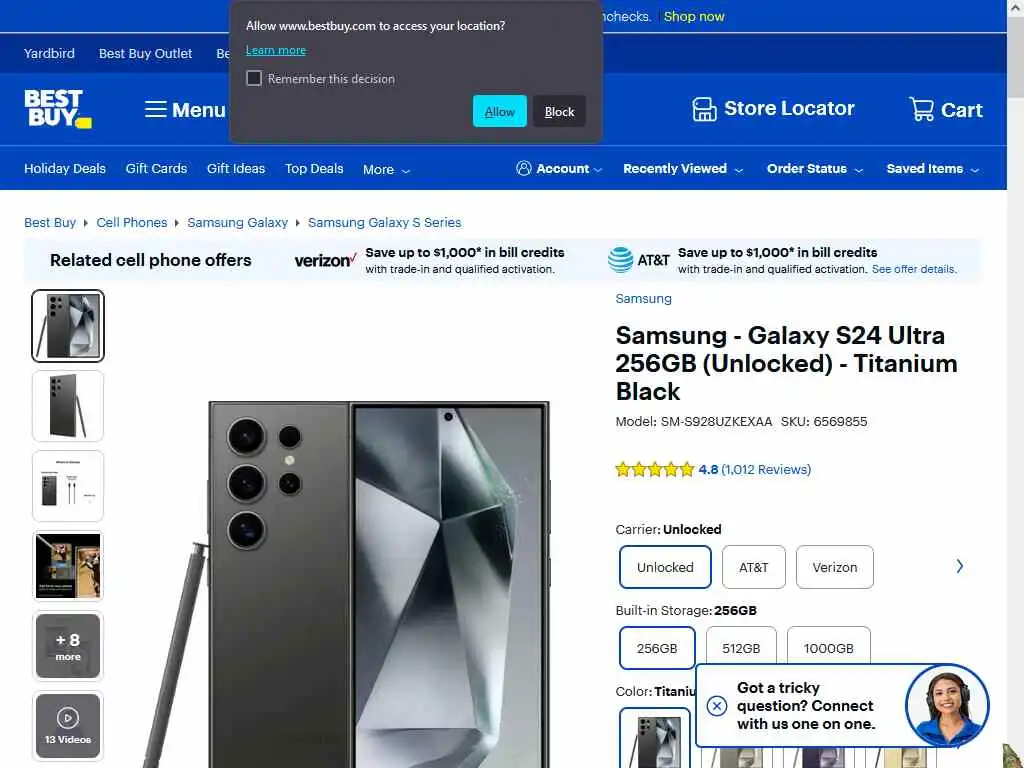Click the Account person icon
The image size is (1024, 768).
tap(523, 168)
